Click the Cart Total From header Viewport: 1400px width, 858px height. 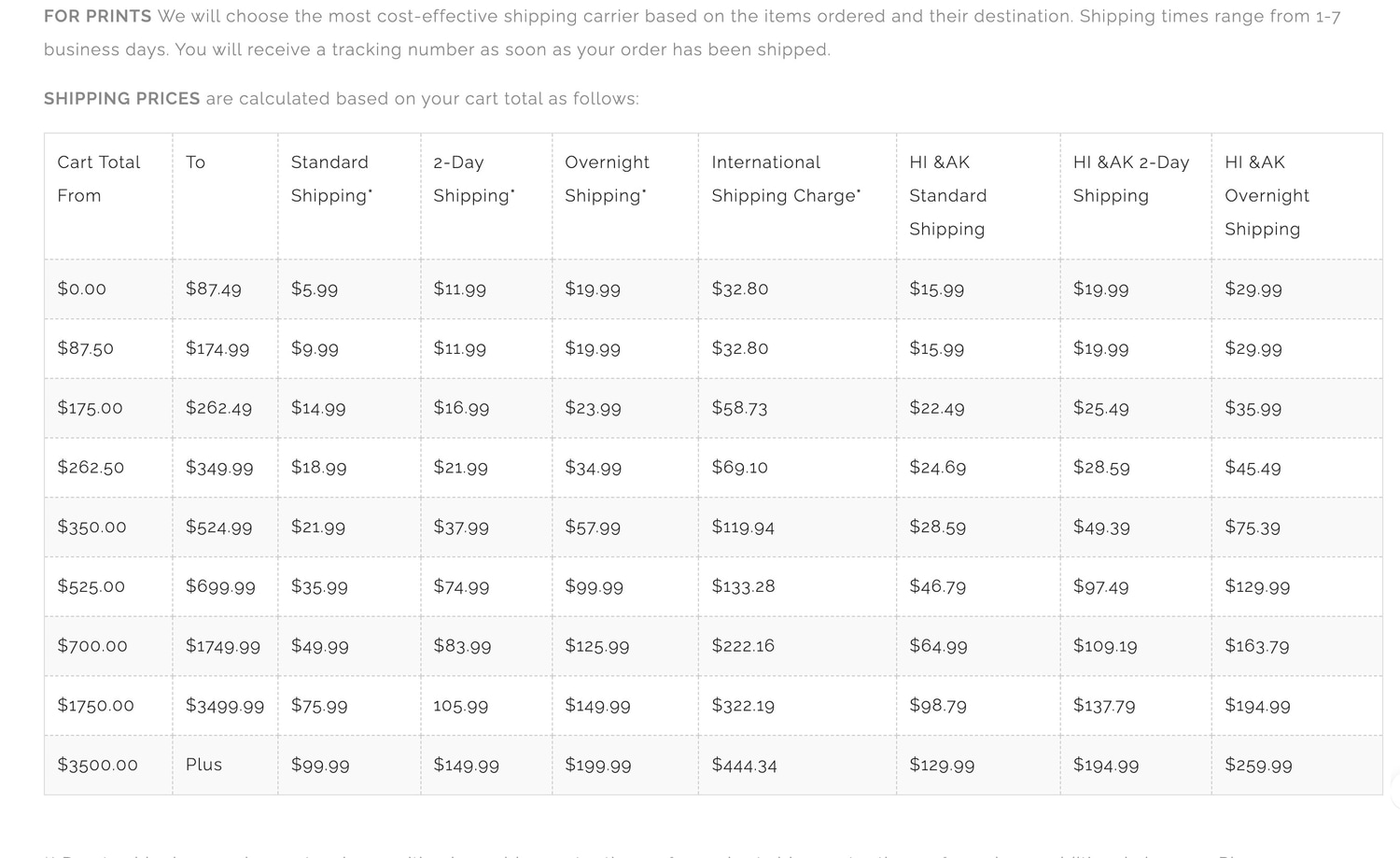(x=99, y=178)
